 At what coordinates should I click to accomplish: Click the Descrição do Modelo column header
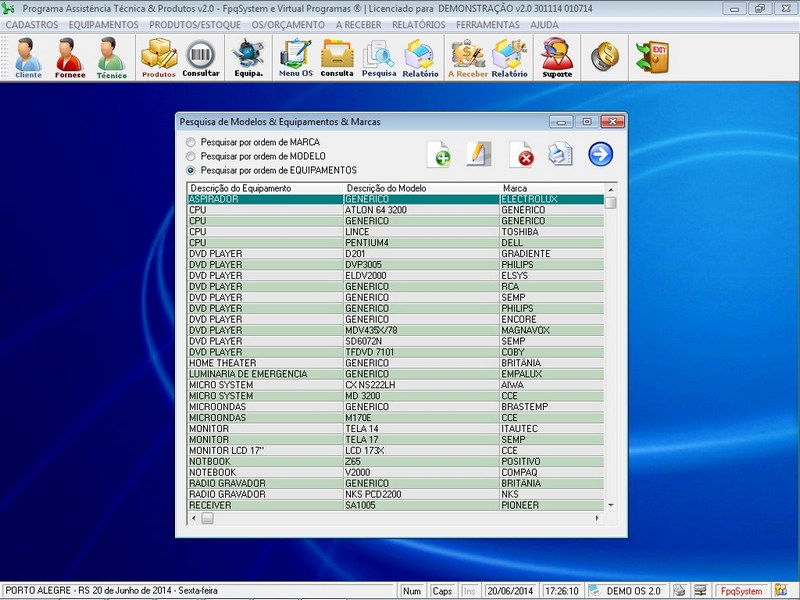421,188
